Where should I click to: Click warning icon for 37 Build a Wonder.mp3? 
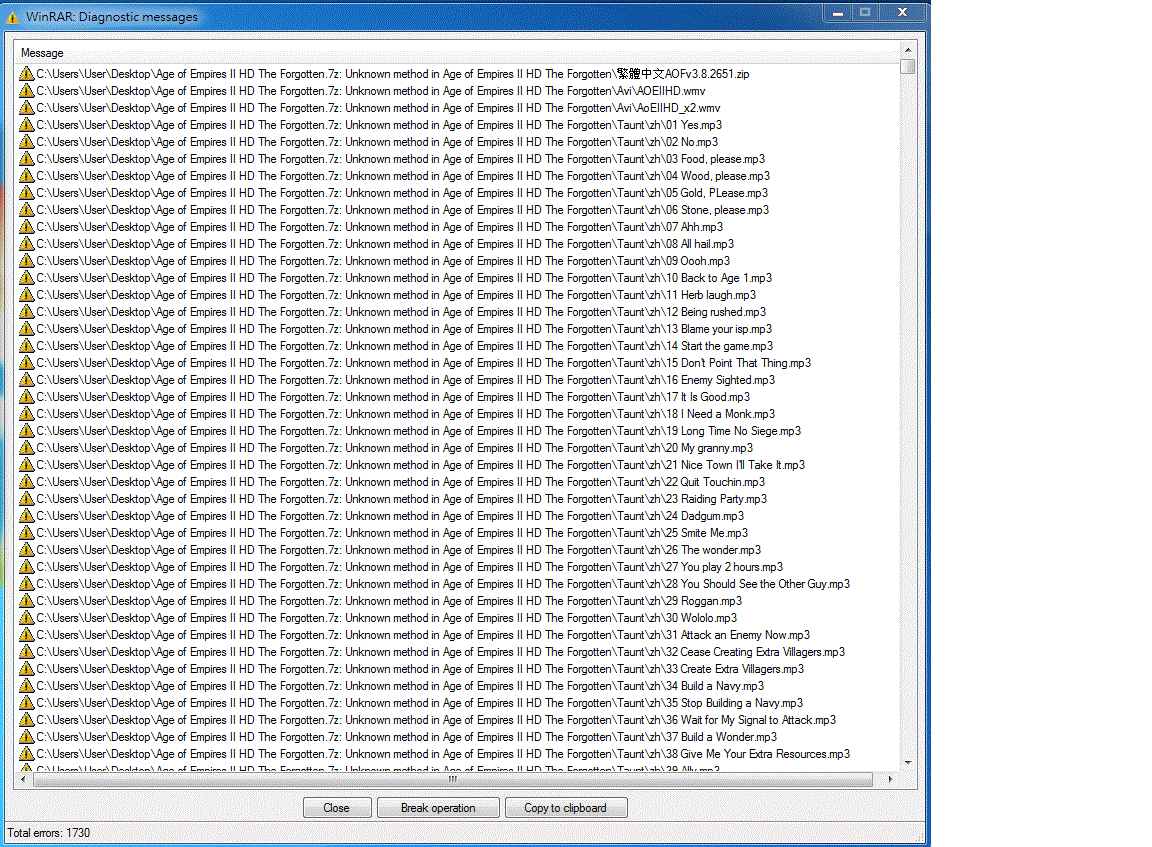[x=26, y=737]
